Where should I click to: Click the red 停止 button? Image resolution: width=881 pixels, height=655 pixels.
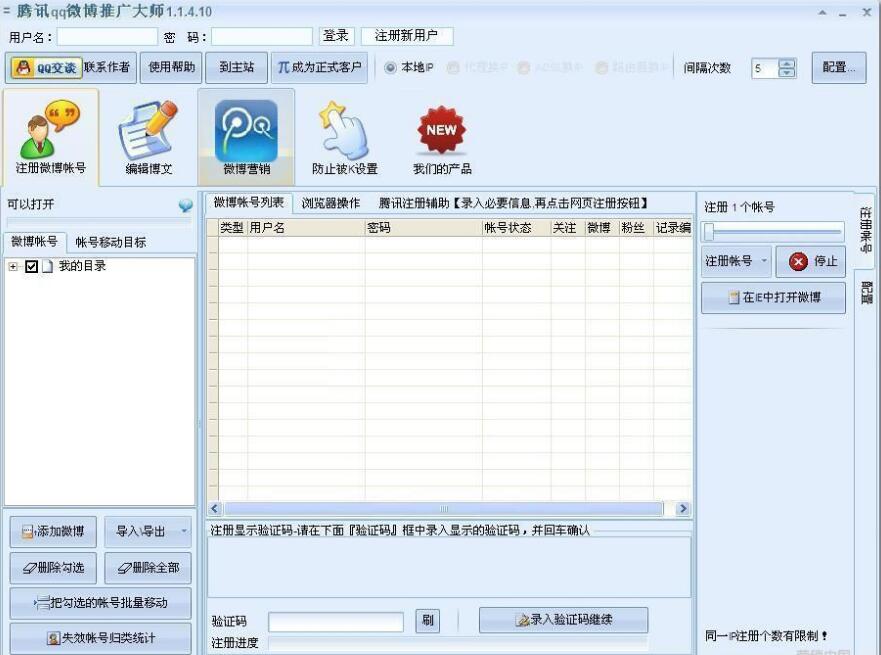[811, 261]
